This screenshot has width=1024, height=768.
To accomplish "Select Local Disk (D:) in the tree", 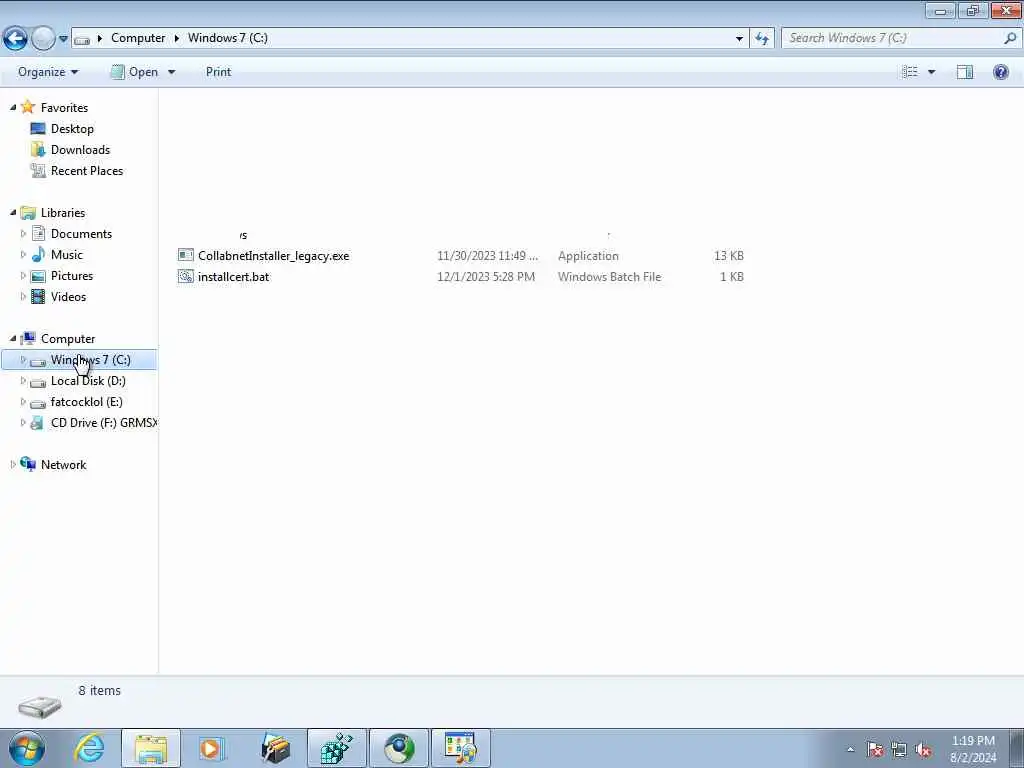I will pos(88,381).
